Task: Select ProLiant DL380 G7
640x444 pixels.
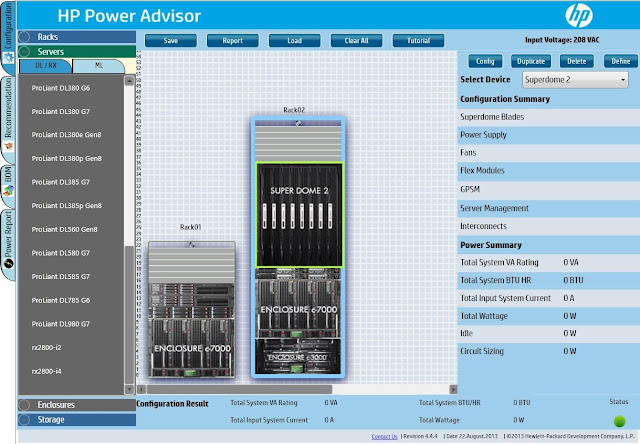Action: click(60, 111)
